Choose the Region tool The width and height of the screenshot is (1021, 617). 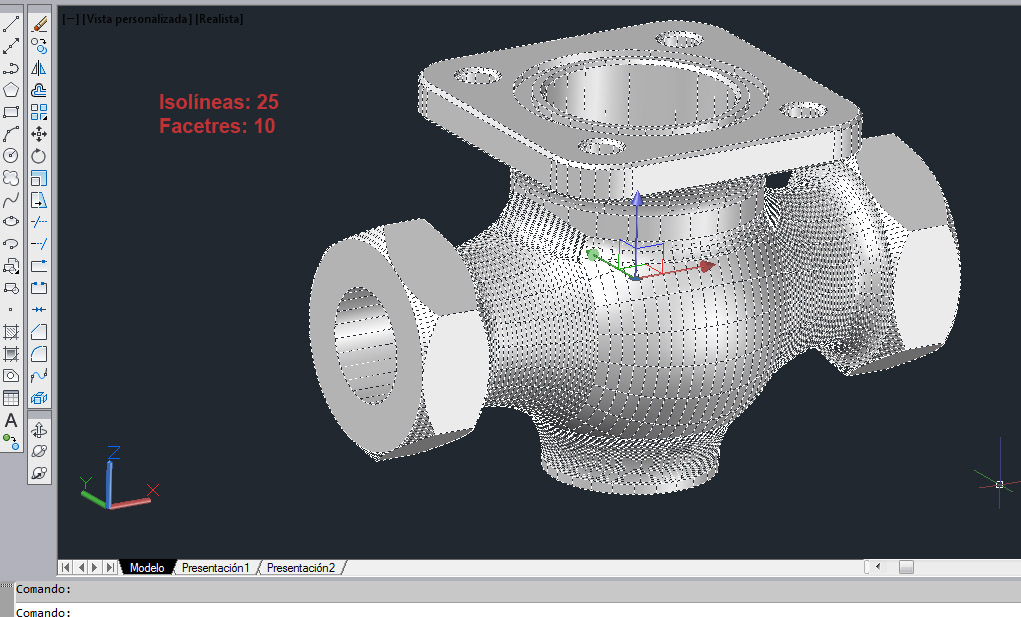point(11,376)
